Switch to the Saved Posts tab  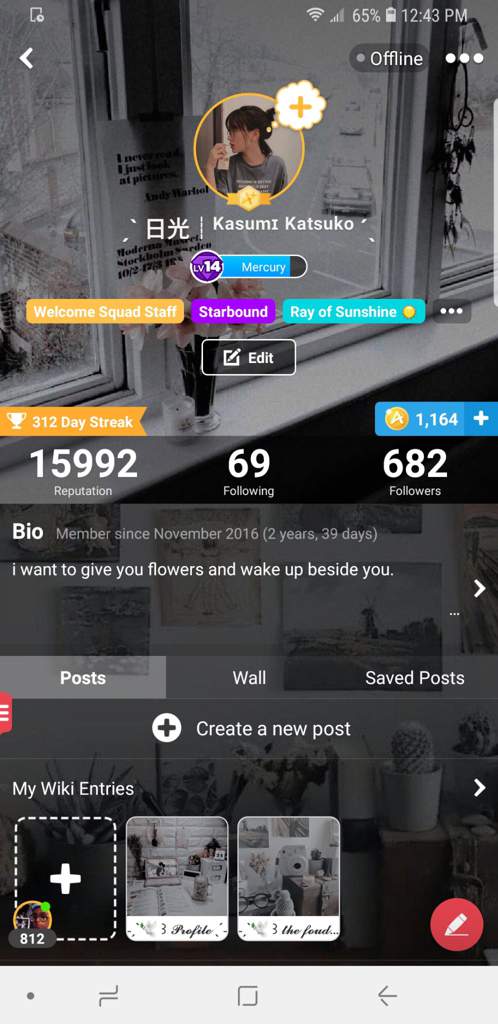tap(415, 678)
